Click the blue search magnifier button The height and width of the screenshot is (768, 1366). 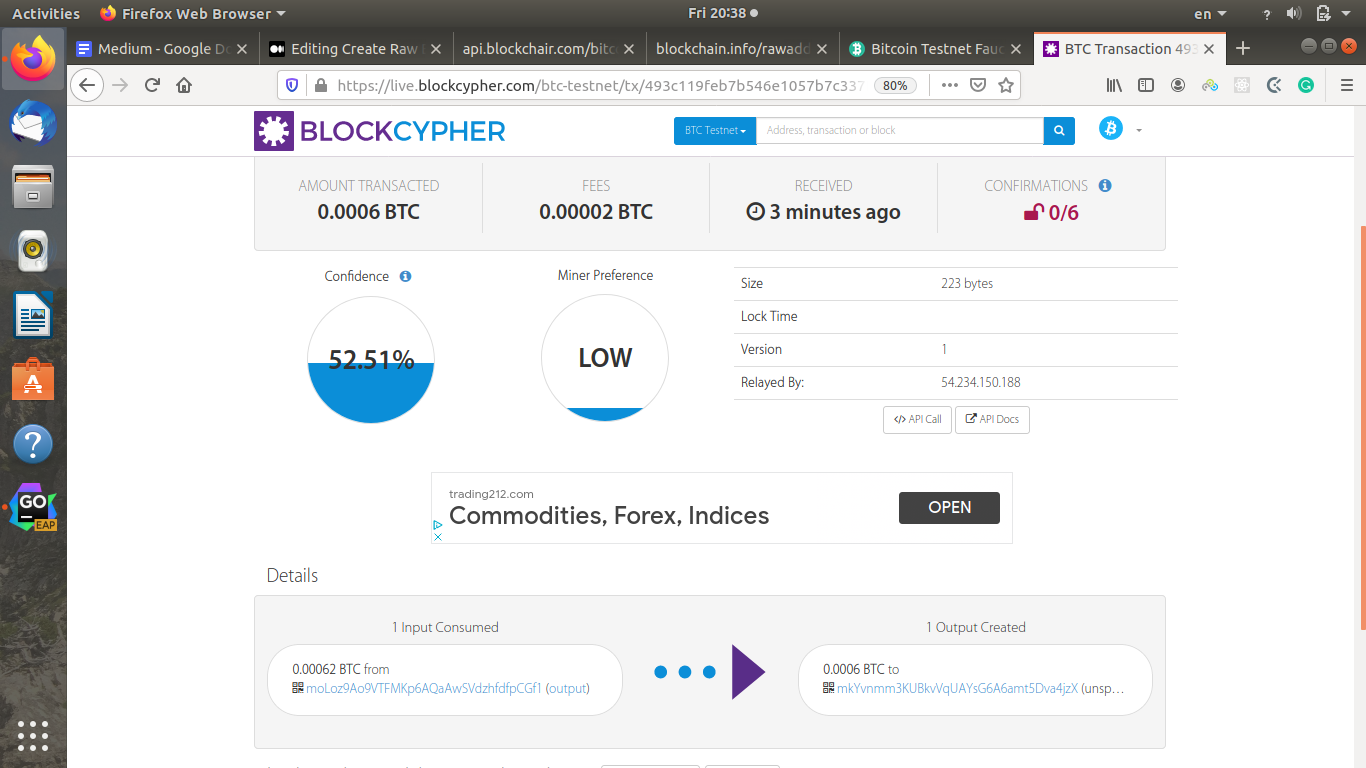1059,131
